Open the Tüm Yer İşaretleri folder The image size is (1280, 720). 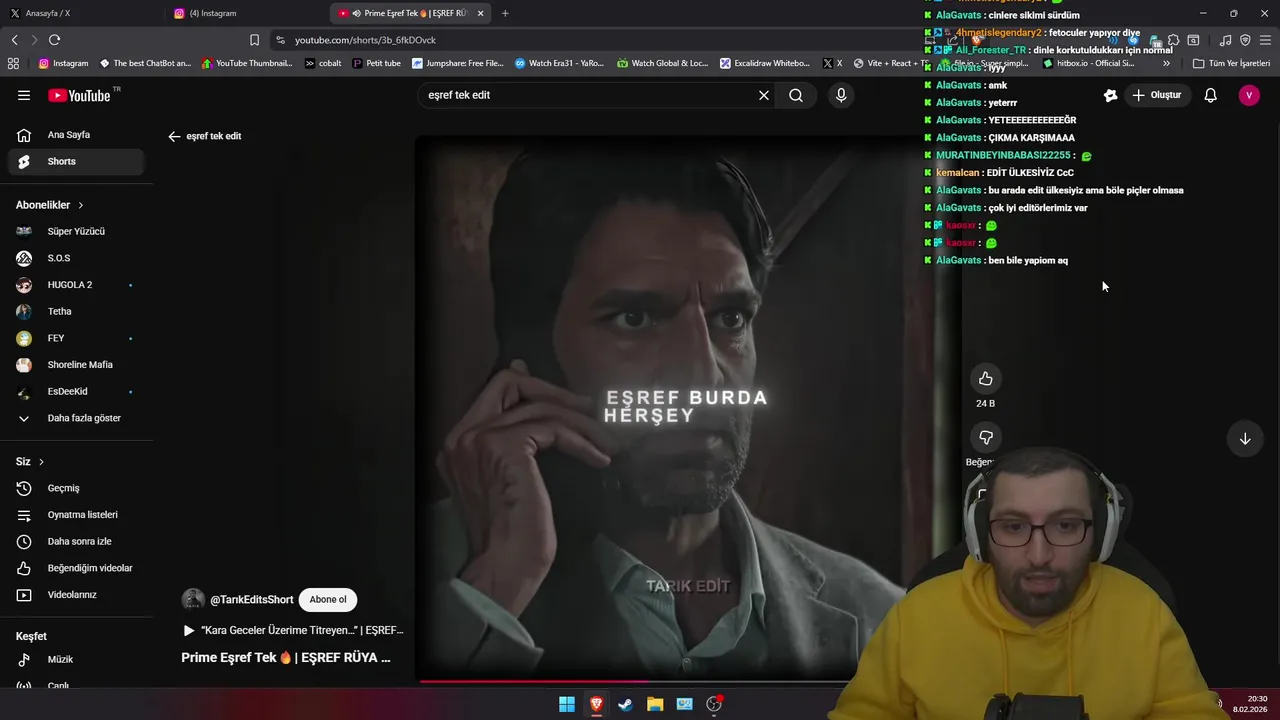point(1231,63)
